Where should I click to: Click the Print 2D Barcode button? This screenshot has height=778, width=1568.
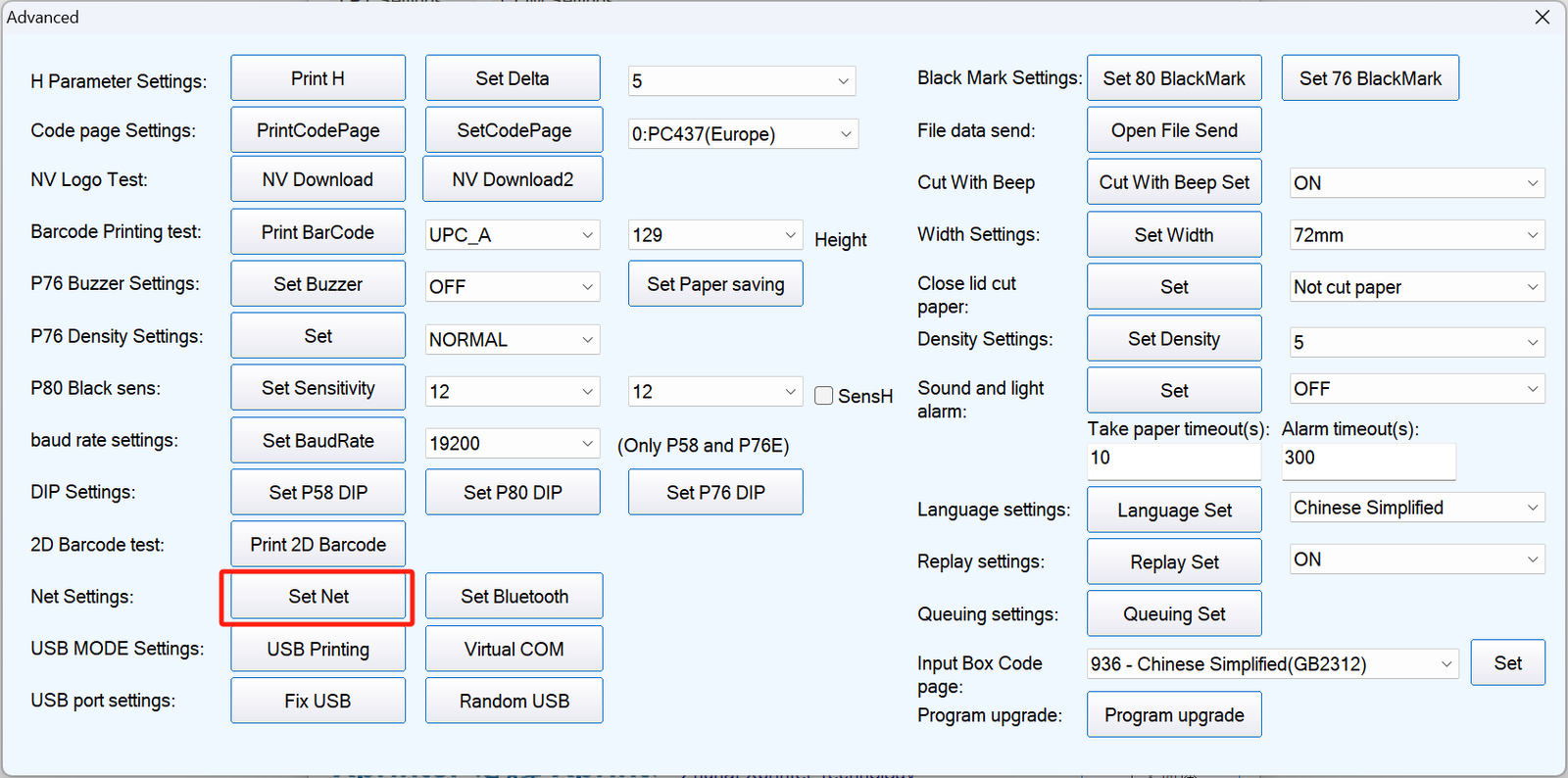[318, 545]
